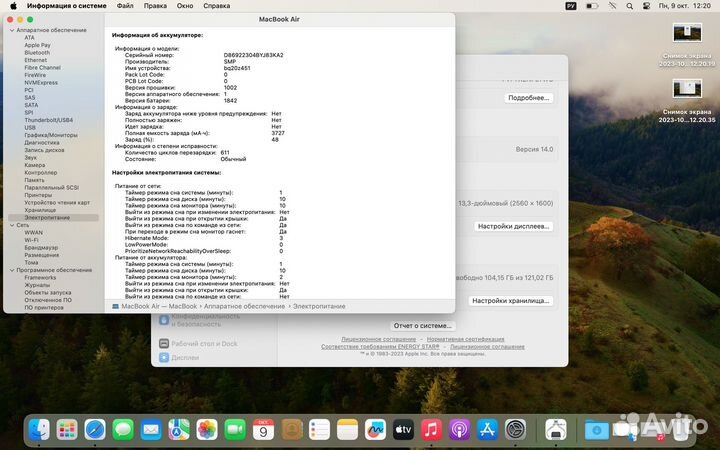
Task: Select Электропитание in sidebar
Action: pyautogui.click(x=53, y=218)
